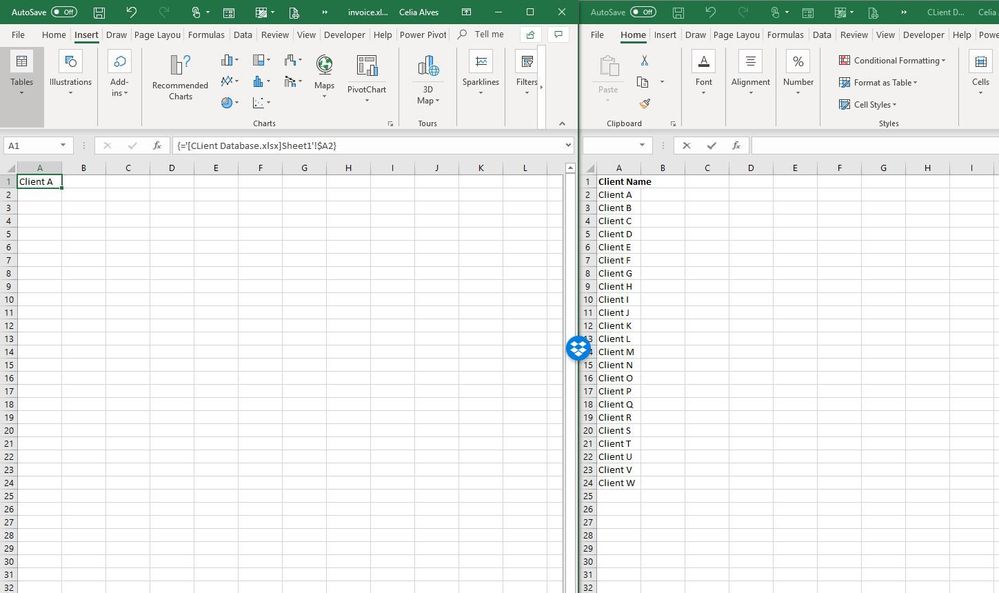Open Comments icon in invoice window
Screen dimensions: 999x593
pyautogui.click(x=558, y=35)
